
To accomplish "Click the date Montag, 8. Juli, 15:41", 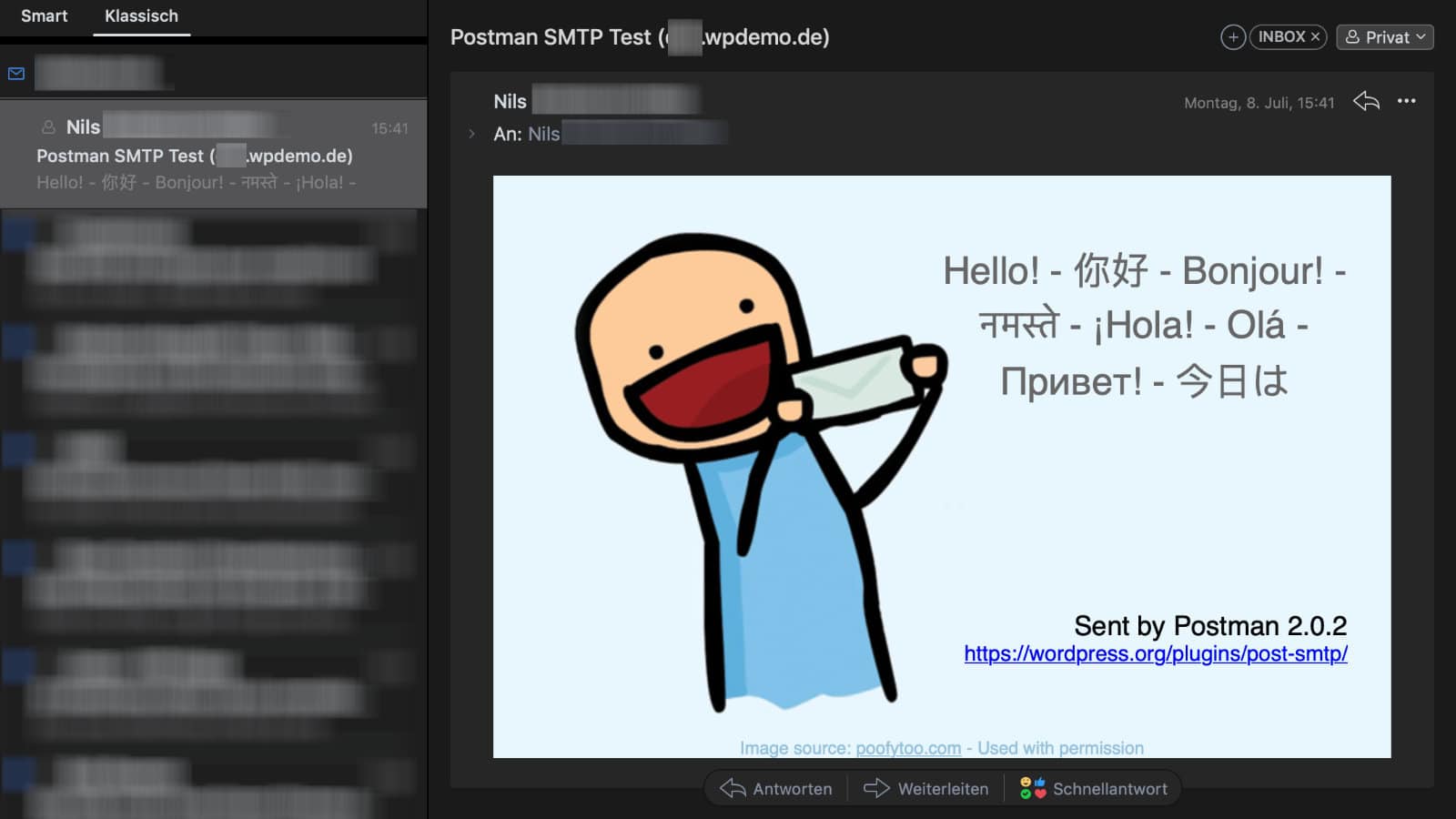I will [1259, 103].
